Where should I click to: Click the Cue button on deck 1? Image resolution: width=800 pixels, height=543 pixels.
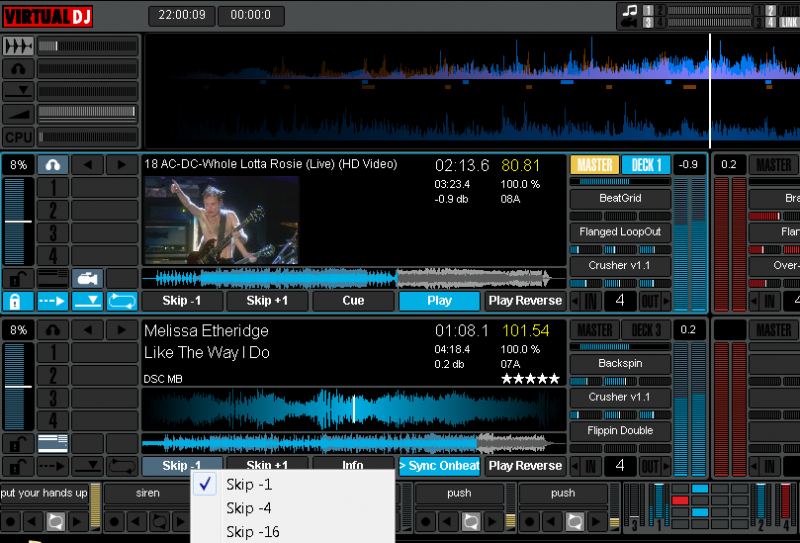pos(353,300)
